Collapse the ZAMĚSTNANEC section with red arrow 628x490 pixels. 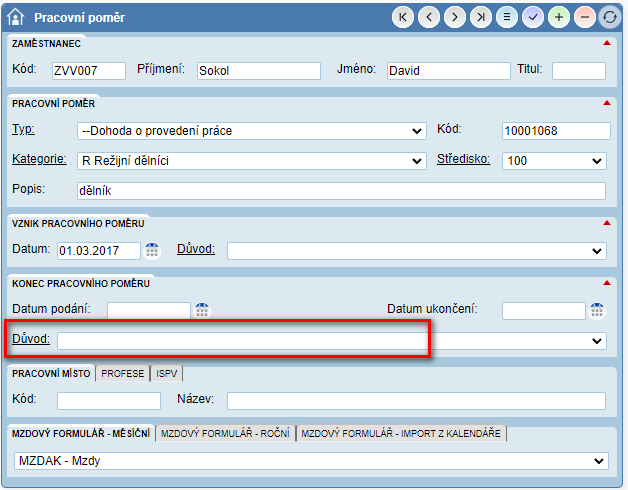click(606, 44)
